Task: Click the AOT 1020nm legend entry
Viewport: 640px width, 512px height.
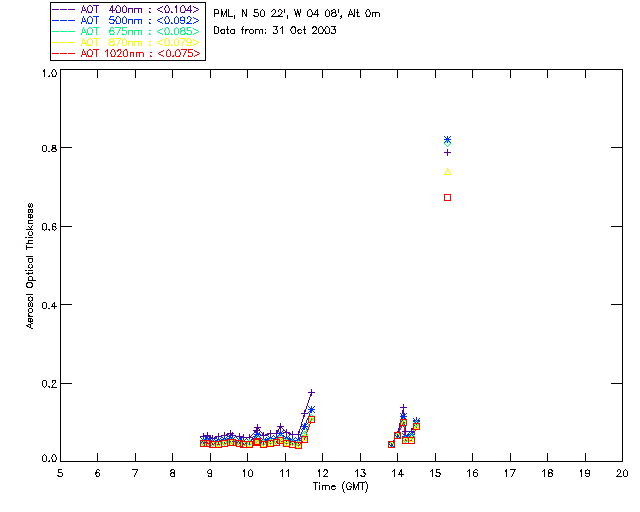Action: click(x=126, y=53)
